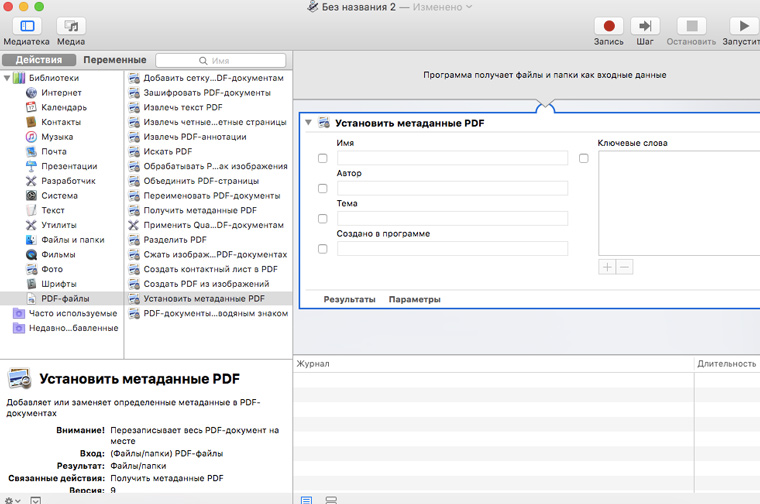This screenshot has height=504, width=760.
Task: Select the Искать PDF action
Action: coord(208,151)
